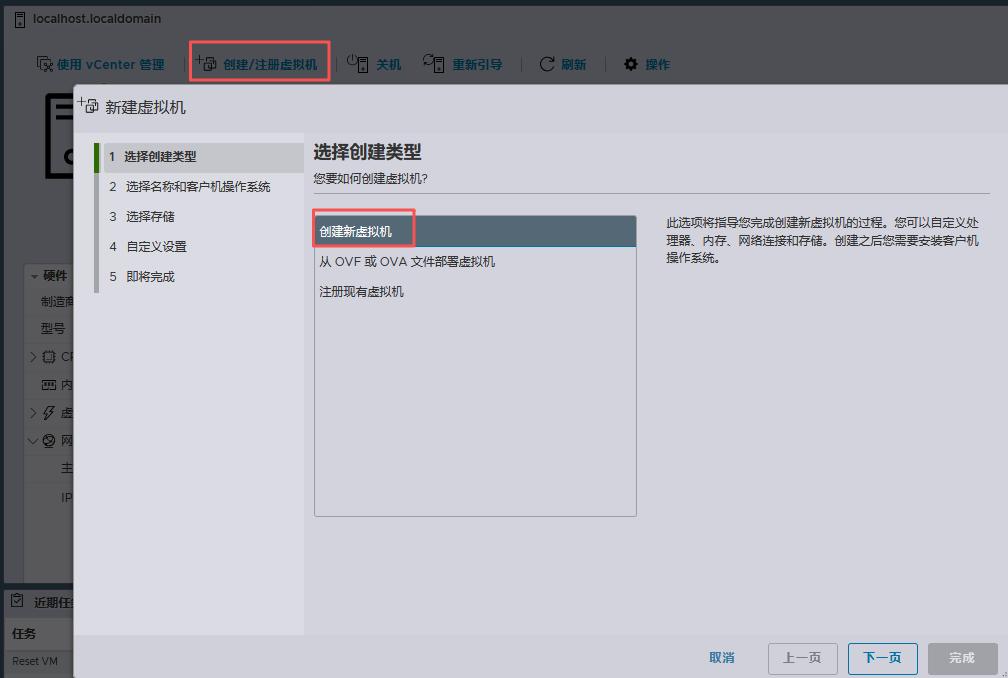The width and height of the screenshot is (1008, 678).
Task: Click the 取消 button
Action: (x=722, y=658)
